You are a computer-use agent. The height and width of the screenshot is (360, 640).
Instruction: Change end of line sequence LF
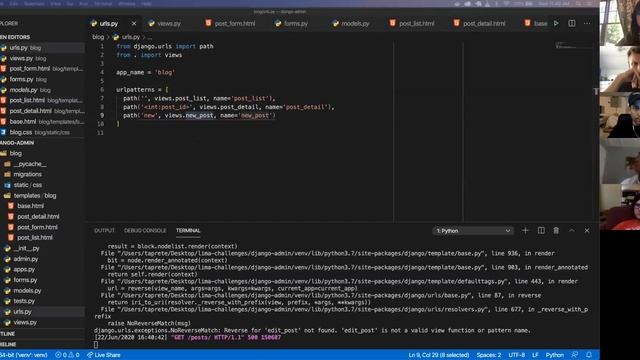[535, 355]
